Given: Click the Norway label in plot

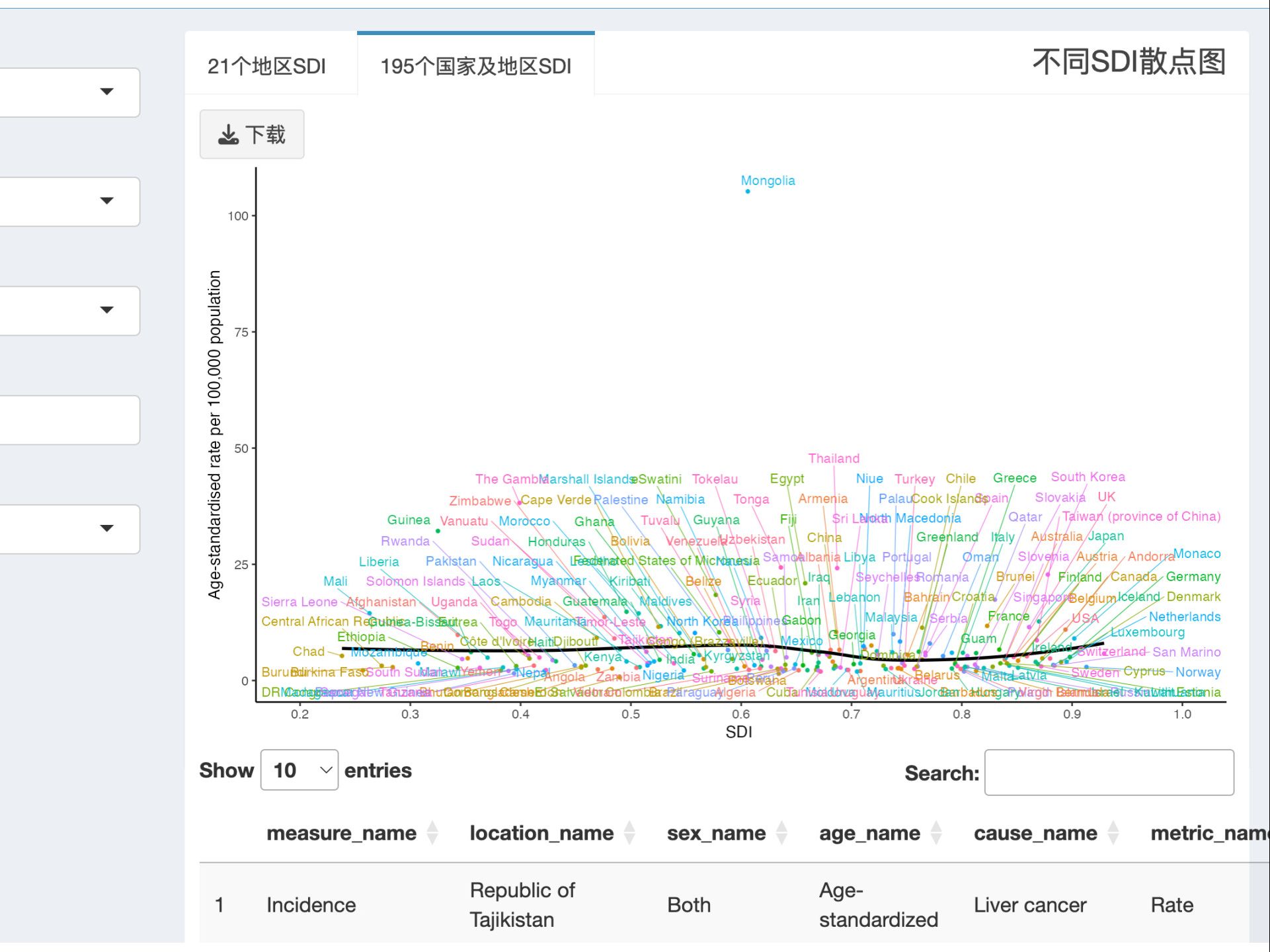Looking at the screenshot, I should [1198, 672].
